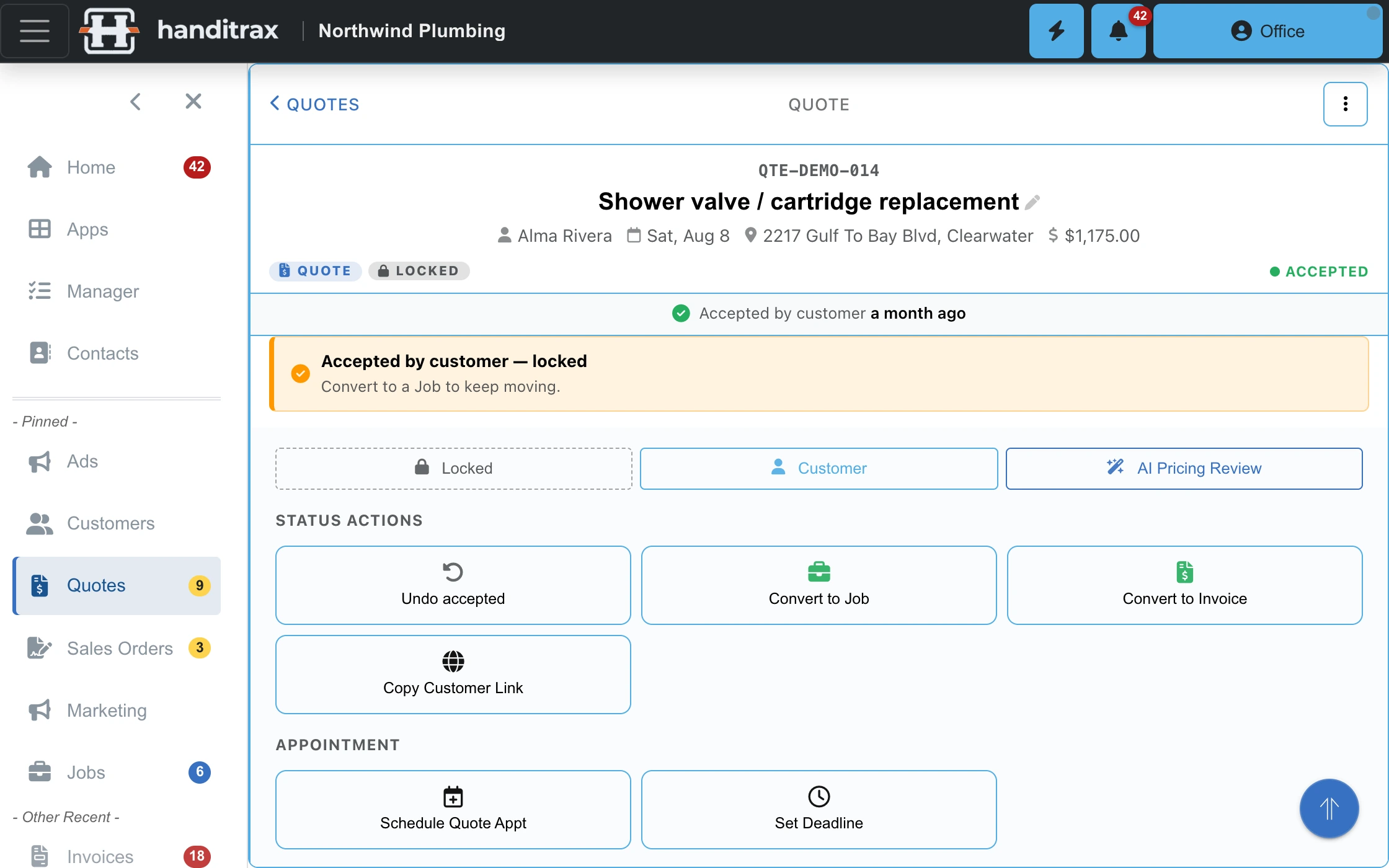Viewport: 1389px width, 868px height.
Task: Open the Office account menu
Action: coord(1267,31)
